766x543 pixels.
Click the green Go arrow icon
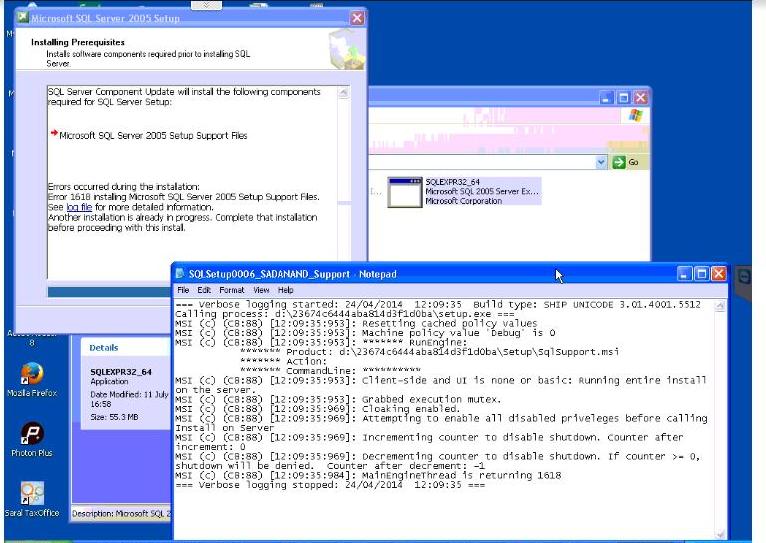pyautogui.click(x=619, y=162)
